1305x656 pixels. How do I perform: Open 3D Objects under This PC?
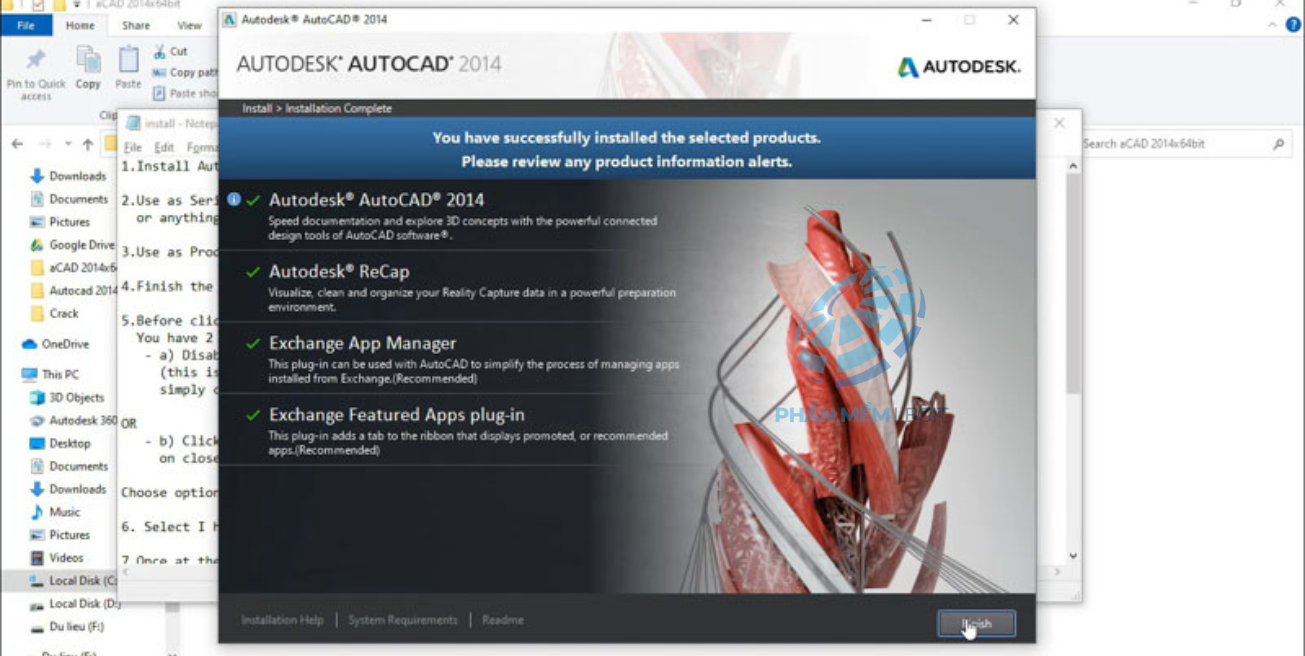click(x=67, y=397)
